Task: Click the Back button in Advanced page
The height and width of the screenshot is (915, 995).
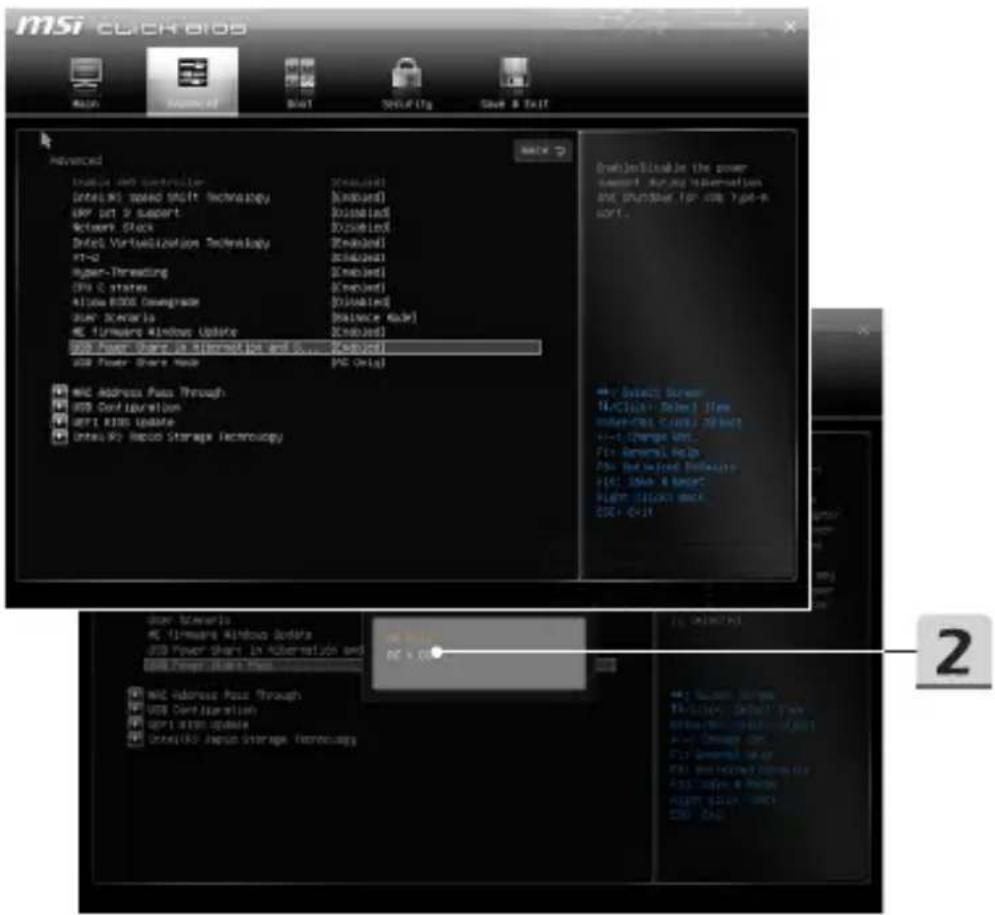Action: (x=543, y=151)
